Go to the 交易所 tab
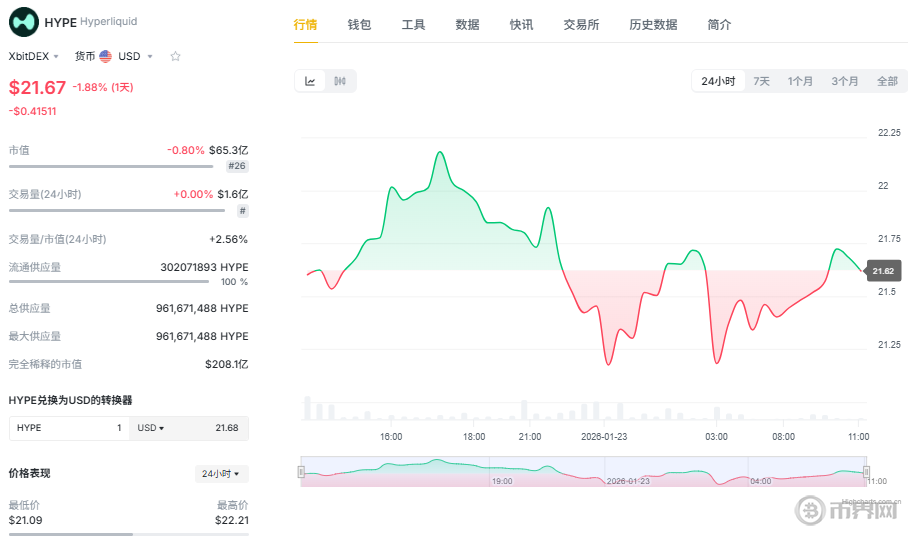Viewport: 908px width, 538px height. click(581, 25)
